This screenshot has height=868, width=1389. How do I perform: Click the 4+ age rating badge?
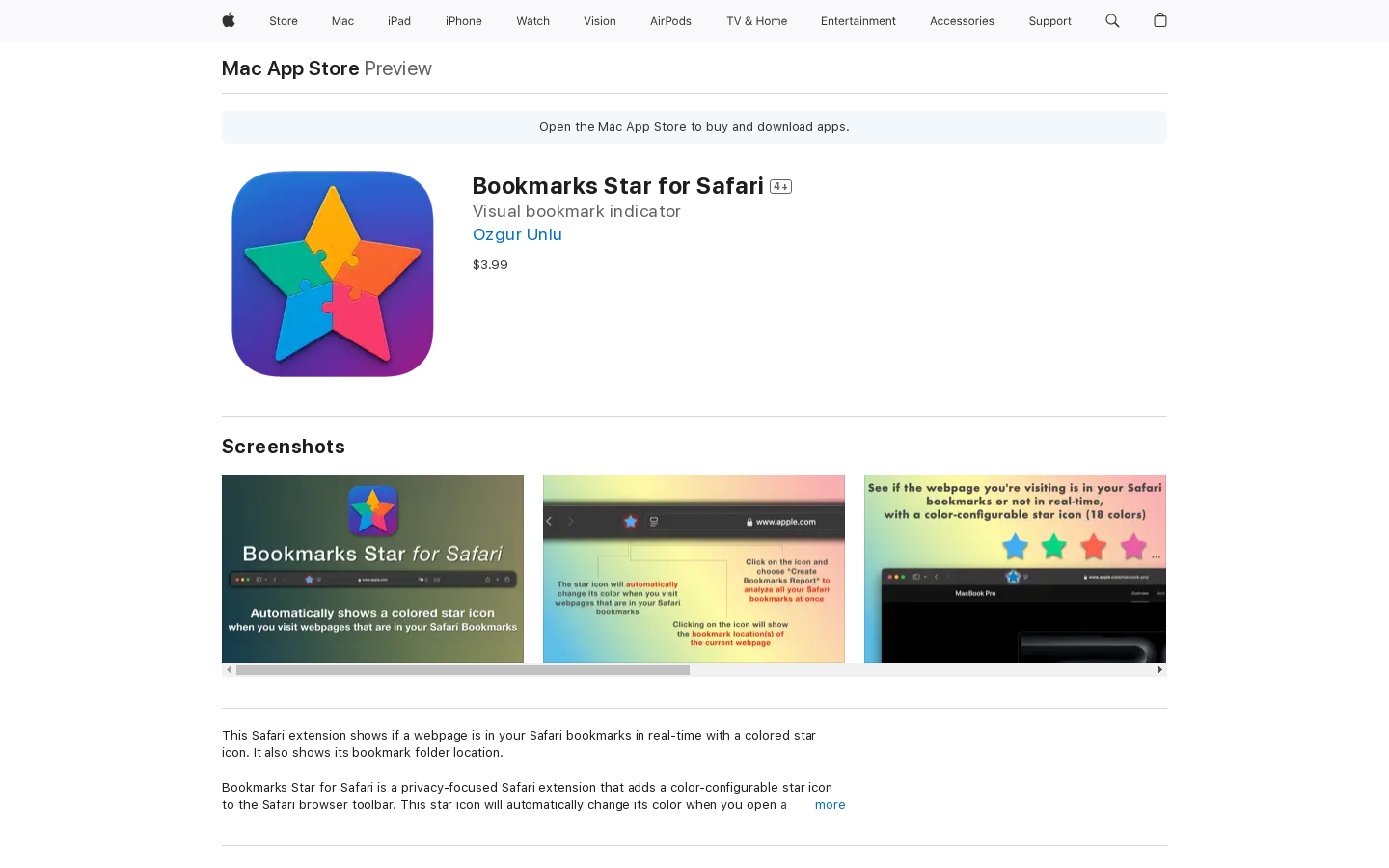pyautogui.click(x=781, y=187)
